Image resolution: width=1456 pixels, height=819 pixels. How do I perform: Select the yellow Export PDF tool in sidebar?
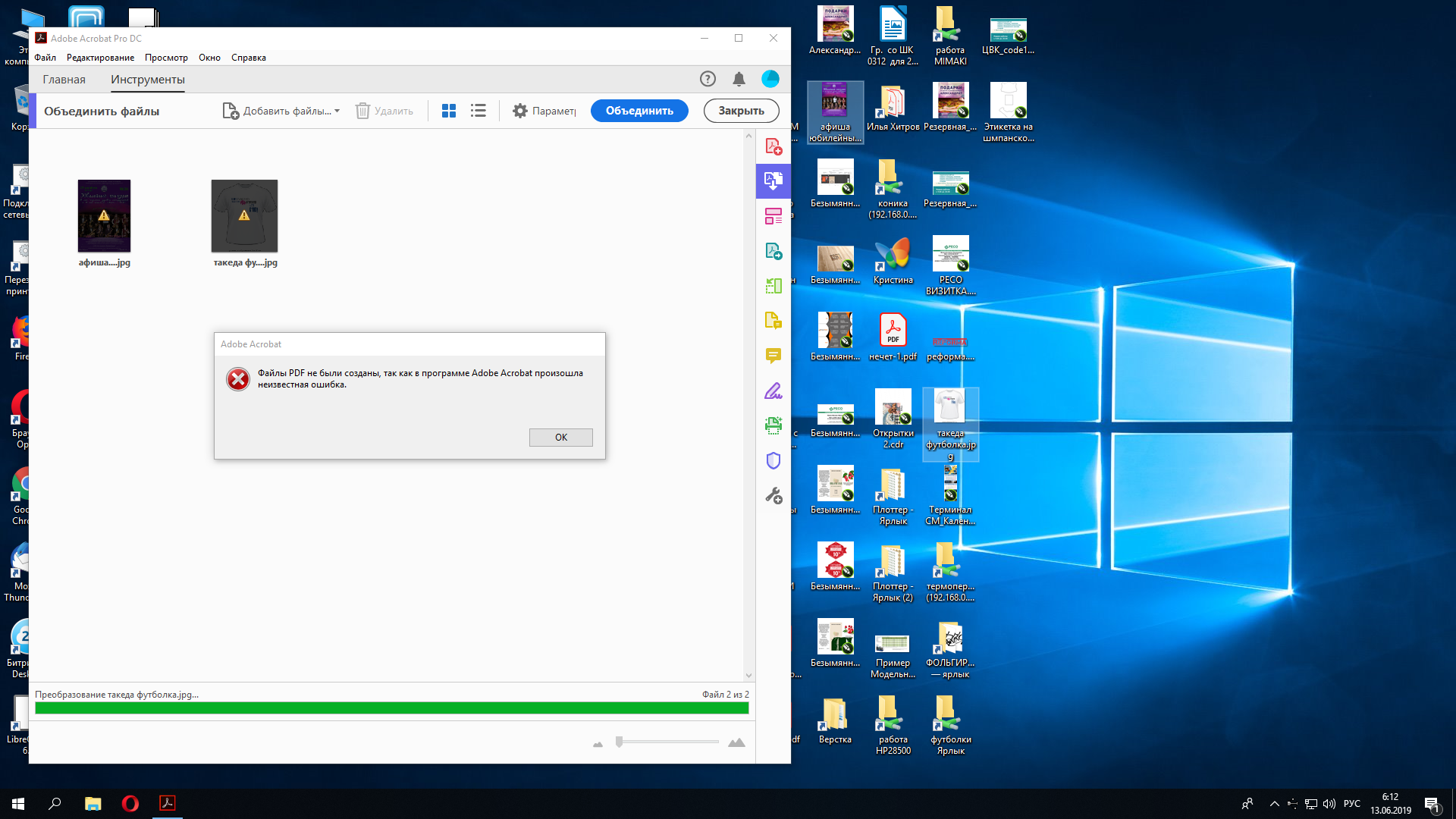tap(773, 321)
